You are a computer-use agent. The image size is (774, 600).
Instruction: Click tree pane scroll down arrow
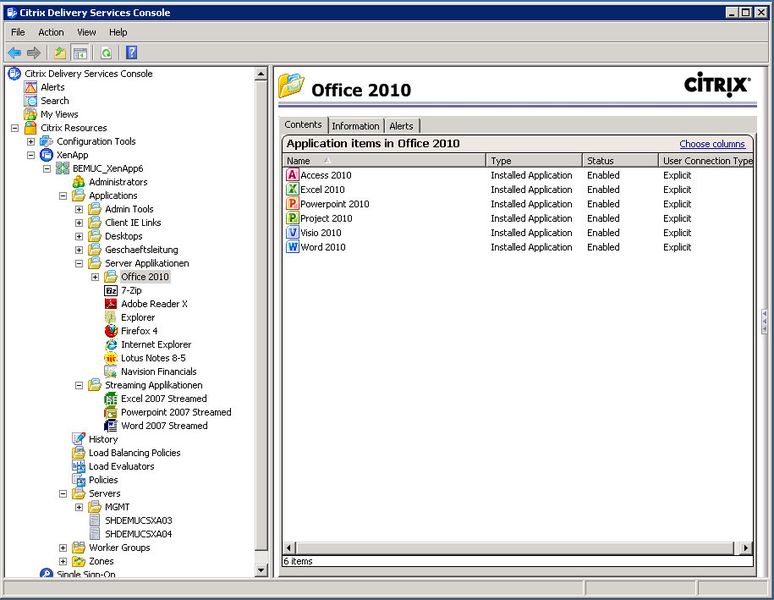(x=261, y=570)
